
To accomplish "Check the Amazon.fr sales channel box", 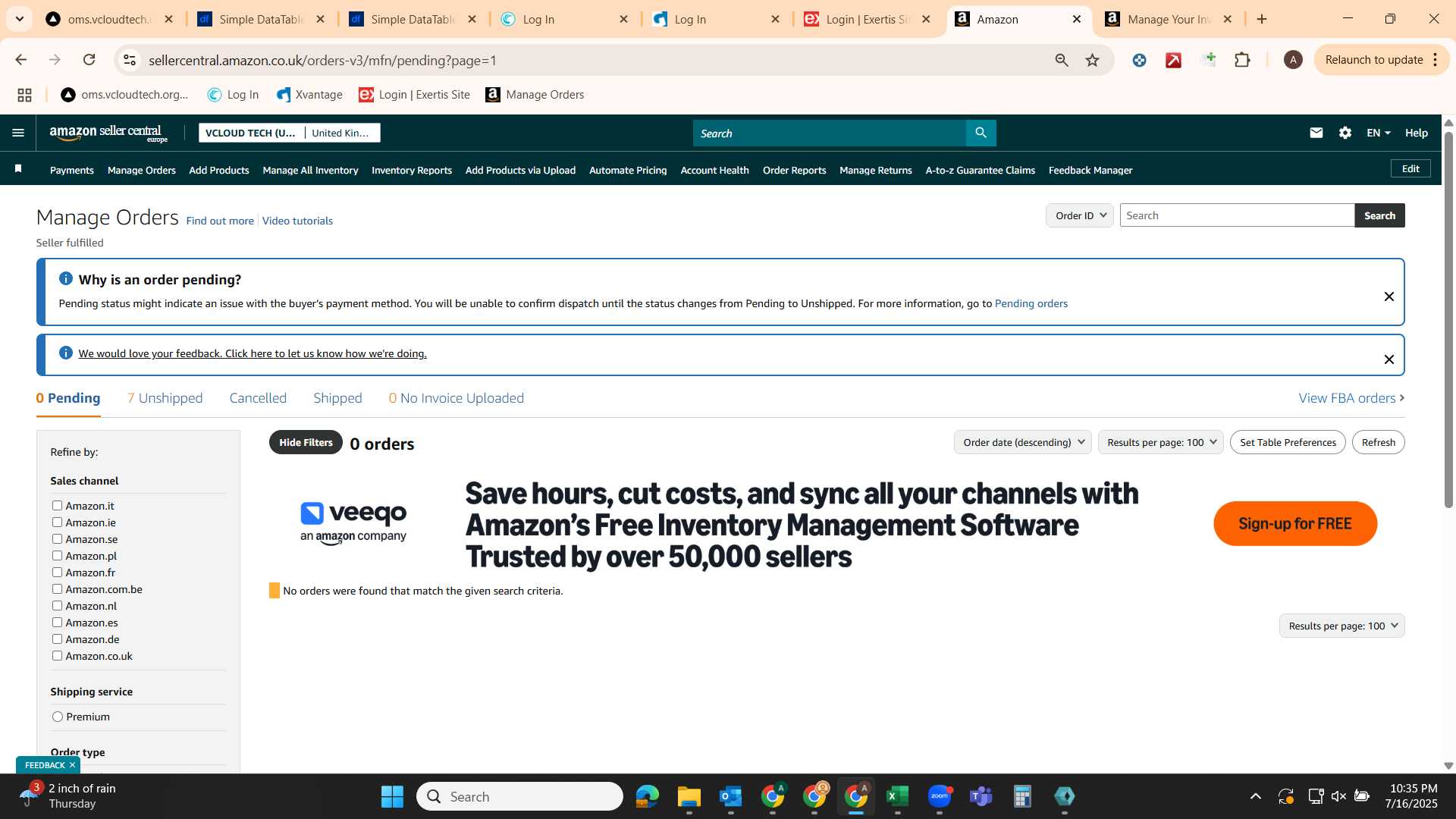I will [57, 573].
